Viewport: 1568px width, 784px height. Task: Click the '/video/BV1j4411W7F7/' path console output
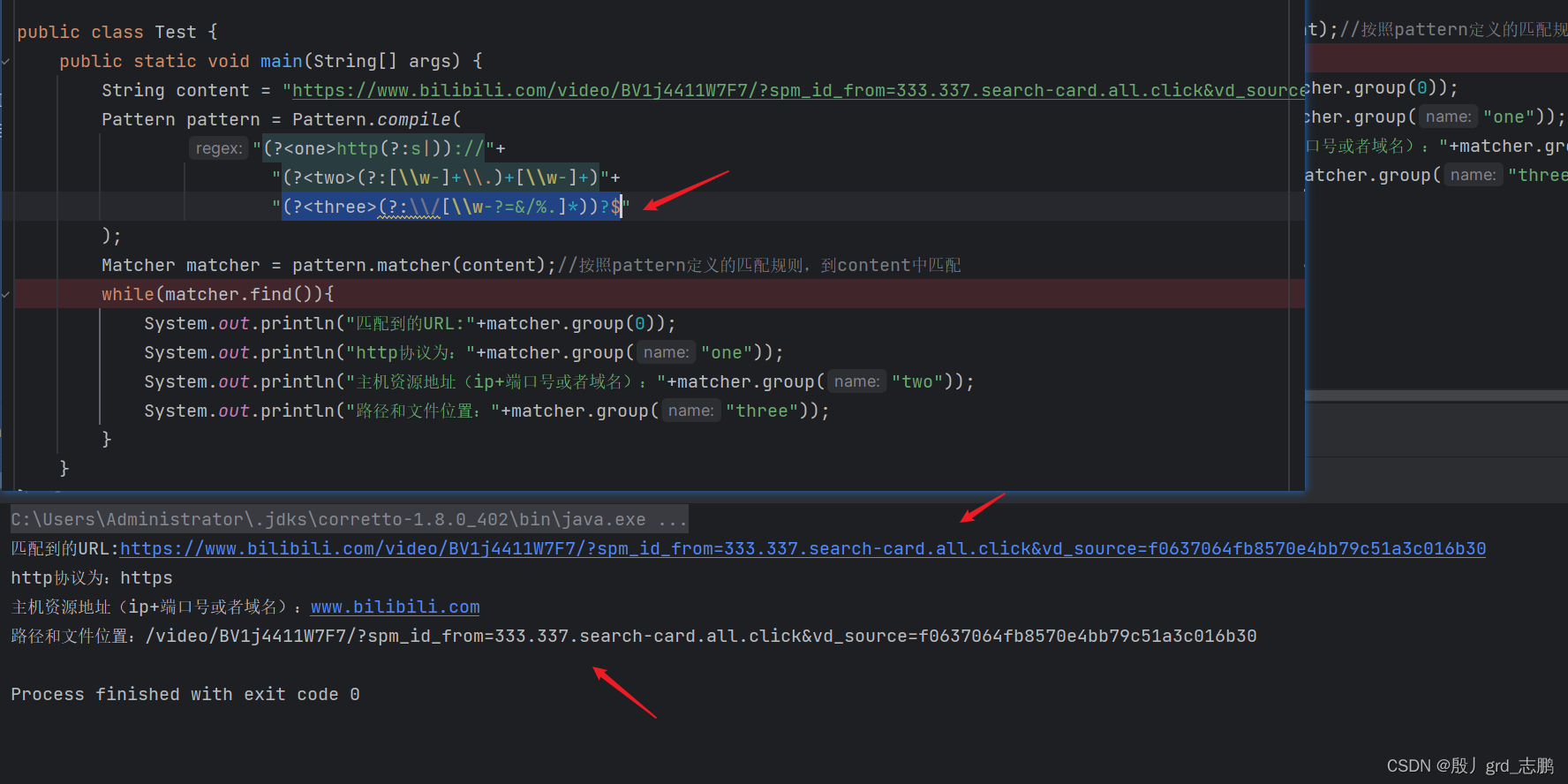(701, 636)
